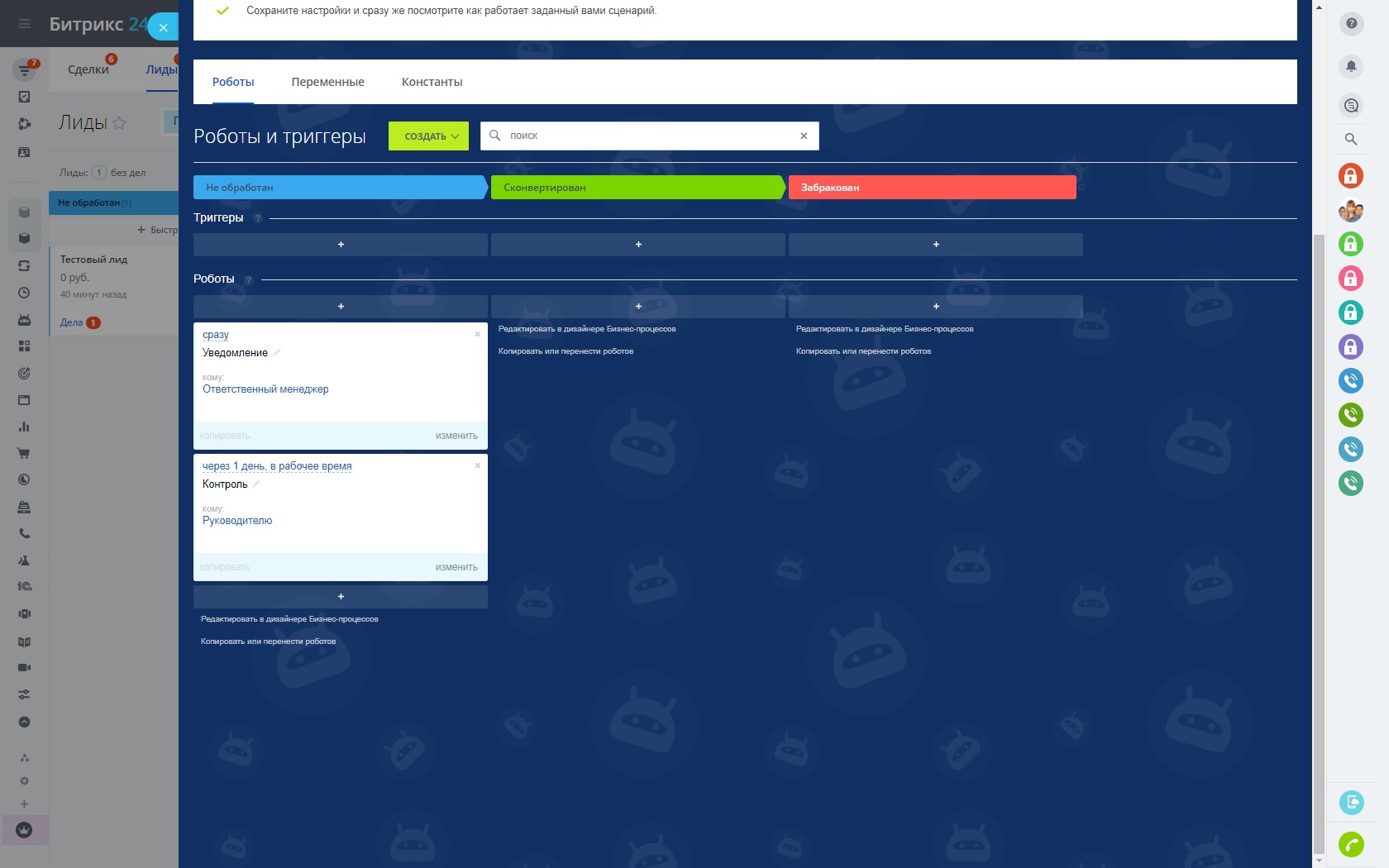Click изменить on the Уведомление robot card
The width and height of the screenshot is (1389, 868).
click(456, 436)
